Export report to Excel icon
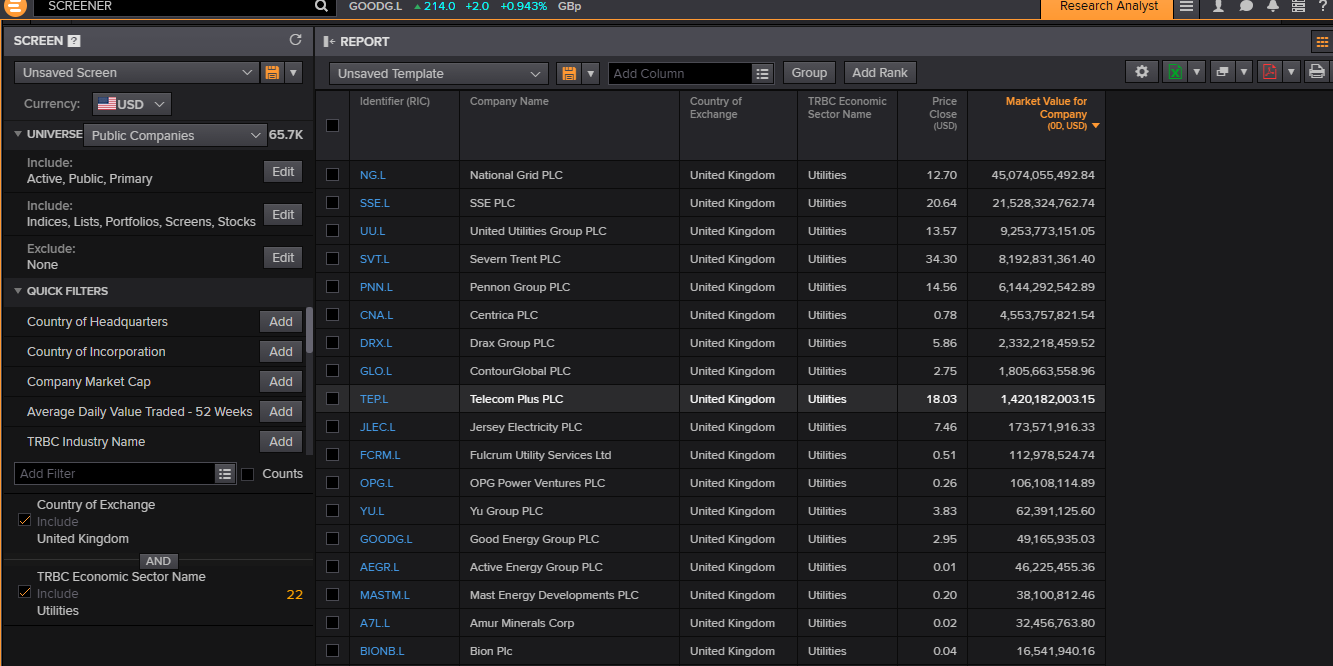The width and height of the screenshot is (1333, 666). 1175,72
